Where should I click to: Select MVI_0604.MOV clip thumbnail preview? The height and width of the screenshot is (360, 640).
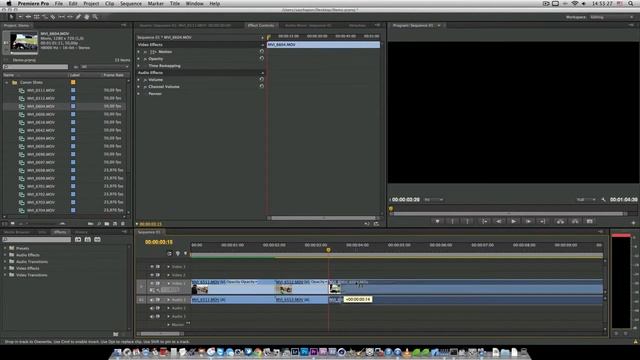click(24, 42)
